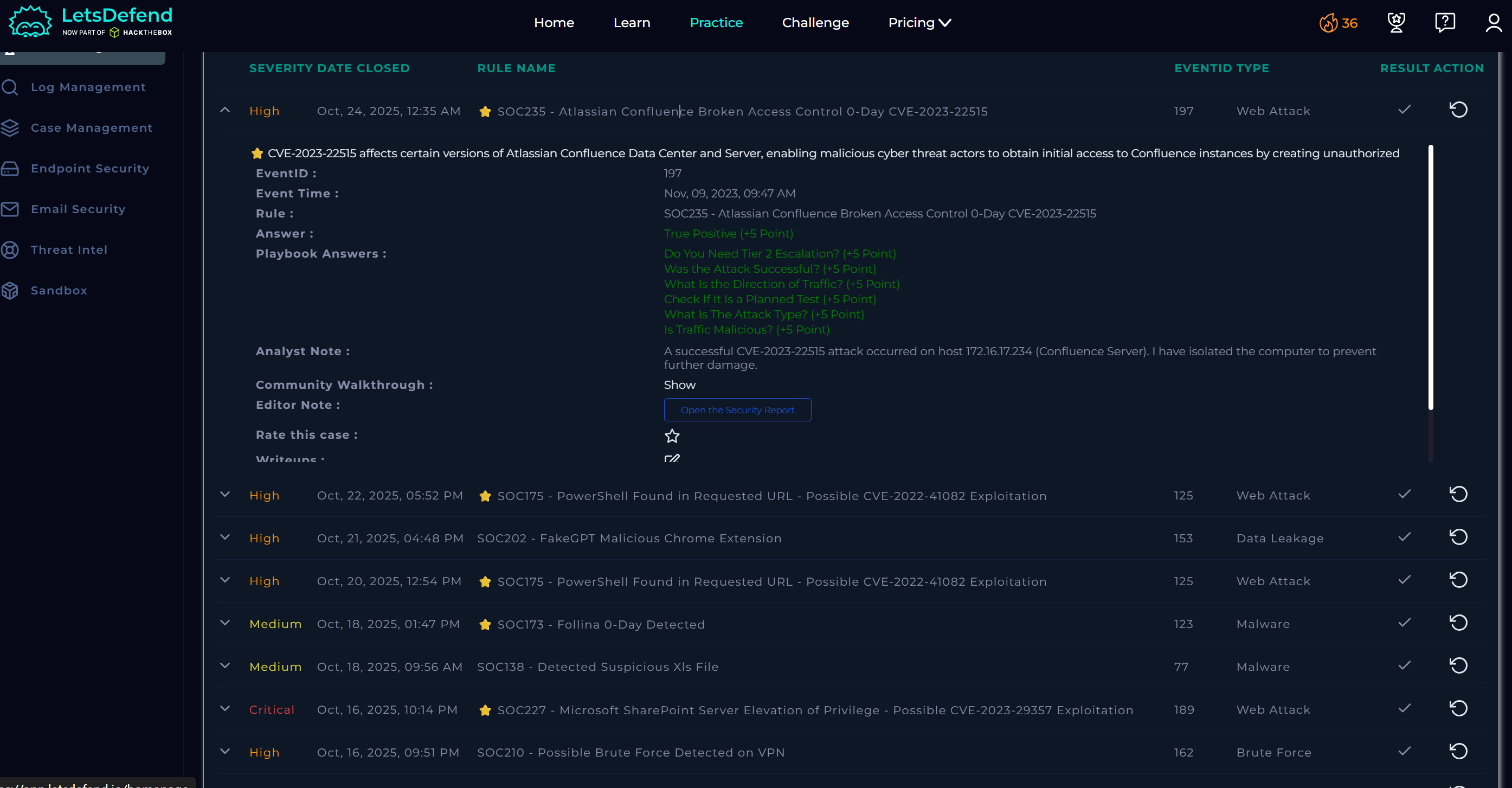Click the Threat Intel lifebuoy icon
This screenshot has width=1512, height=788.
10,249
